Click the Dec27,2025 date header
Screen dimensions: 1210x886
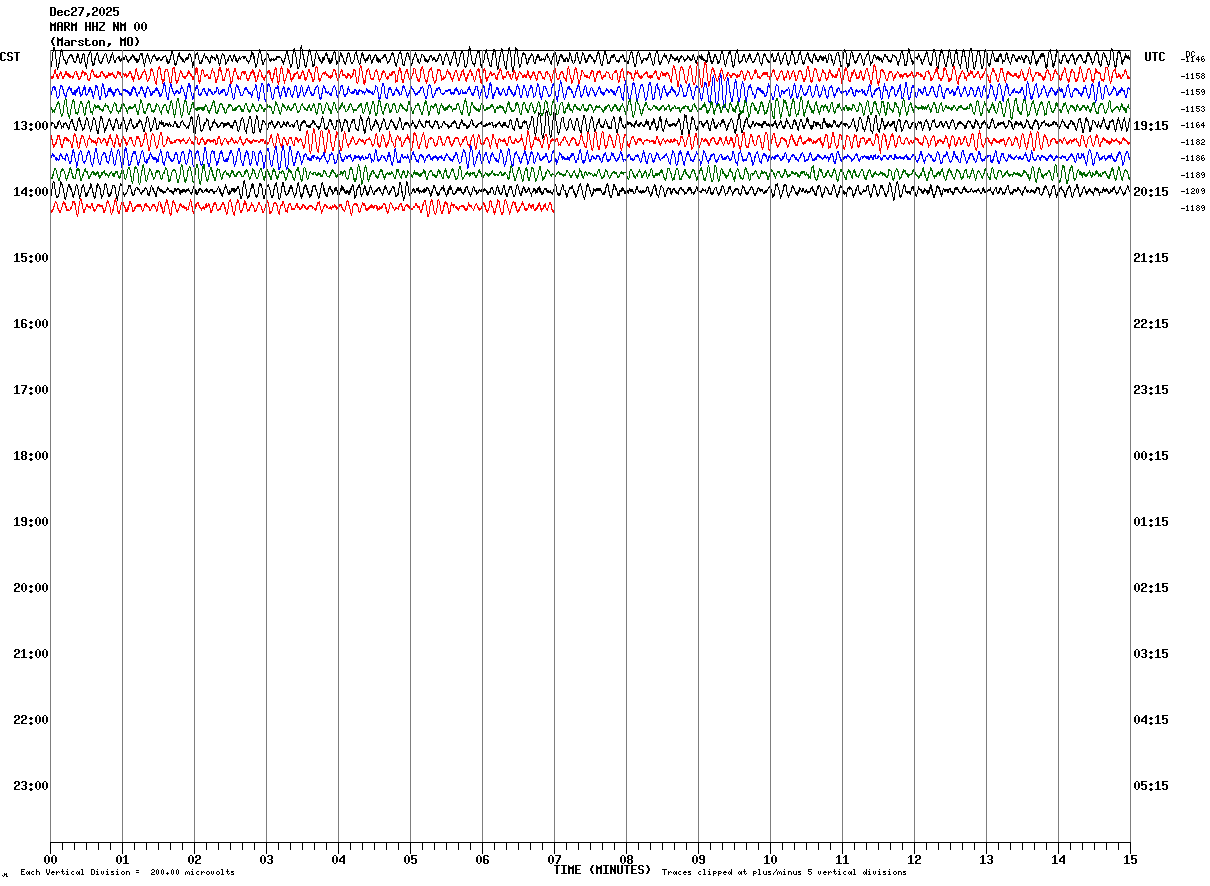click(84, 12)
